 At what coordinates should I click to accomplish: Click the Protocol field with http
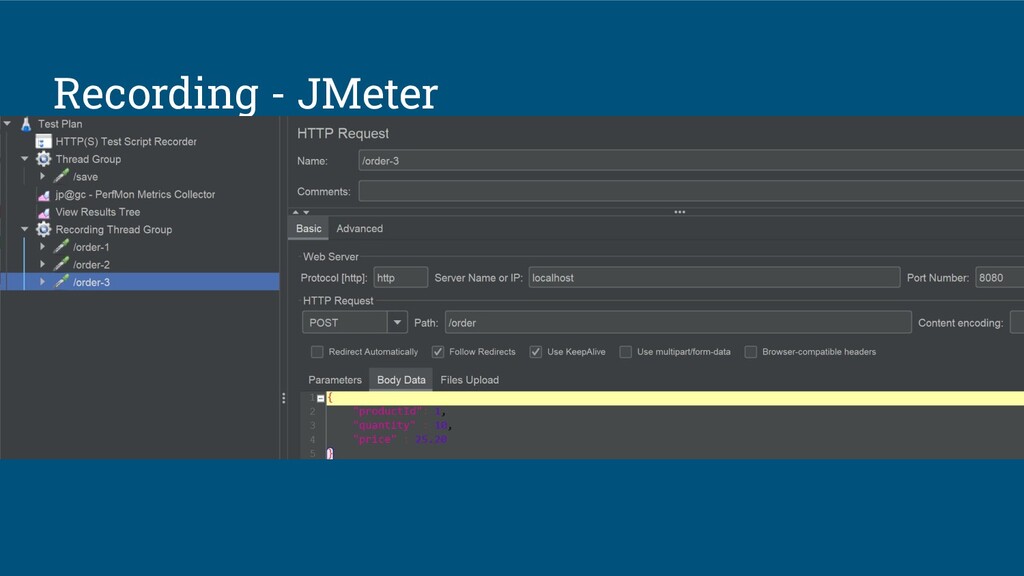(400, 278)
